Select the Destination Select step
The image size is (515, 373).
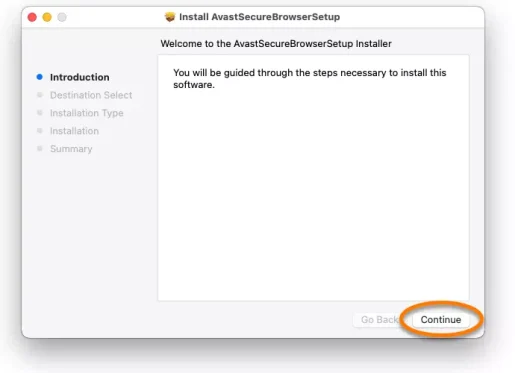coord(91,95)
